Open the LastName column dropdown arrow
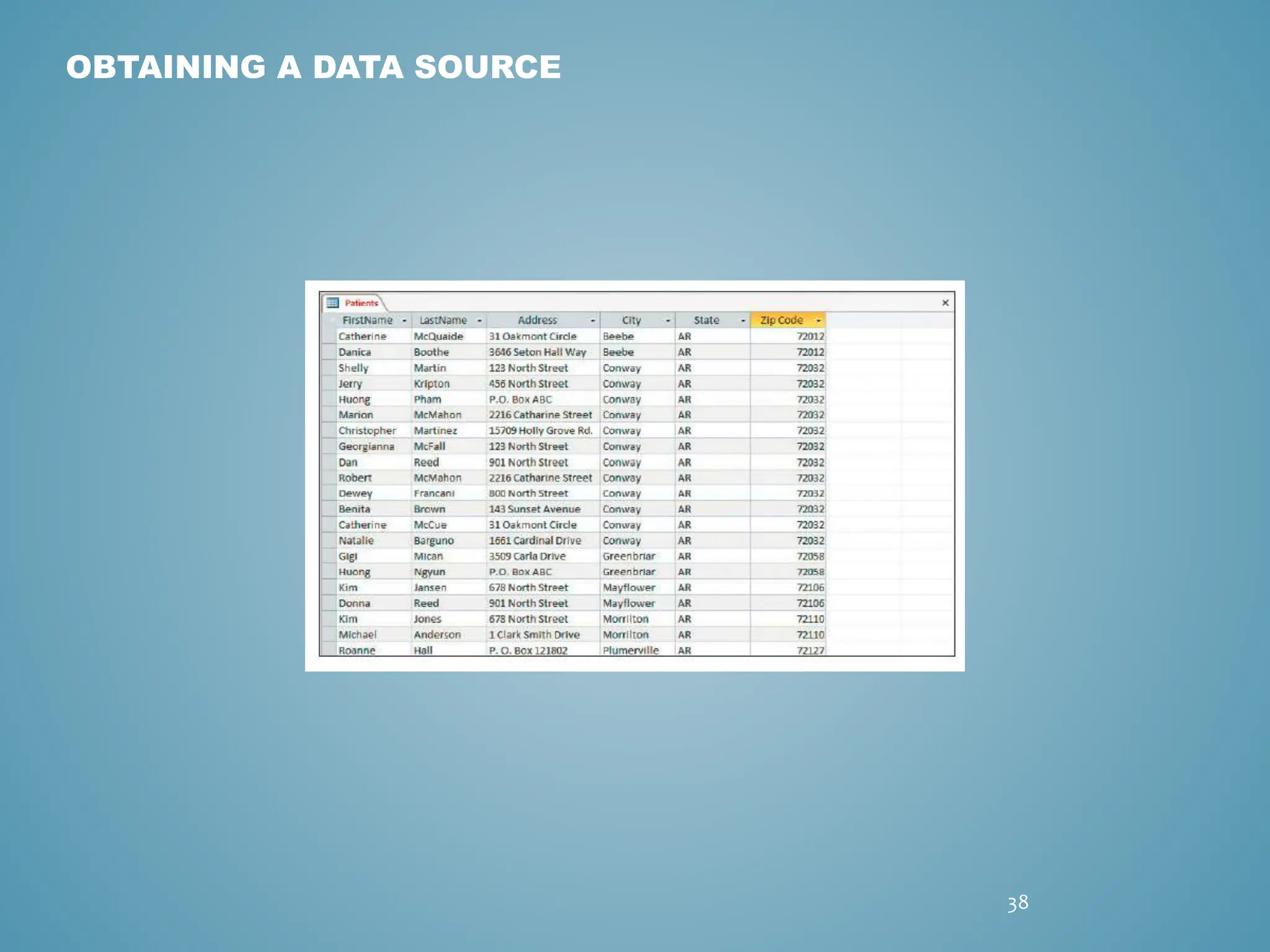Screen dimensions: 1270x952 coord(479,320)
